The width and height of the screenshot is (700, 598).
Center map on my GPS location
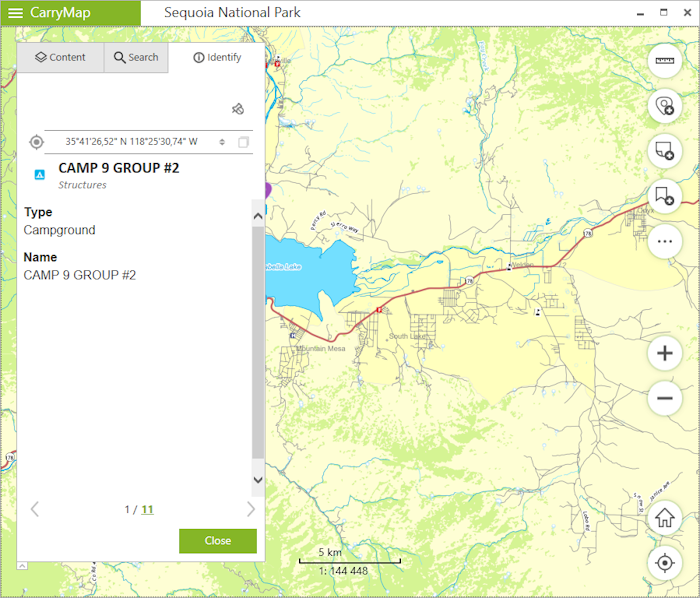tap(664, 563)
